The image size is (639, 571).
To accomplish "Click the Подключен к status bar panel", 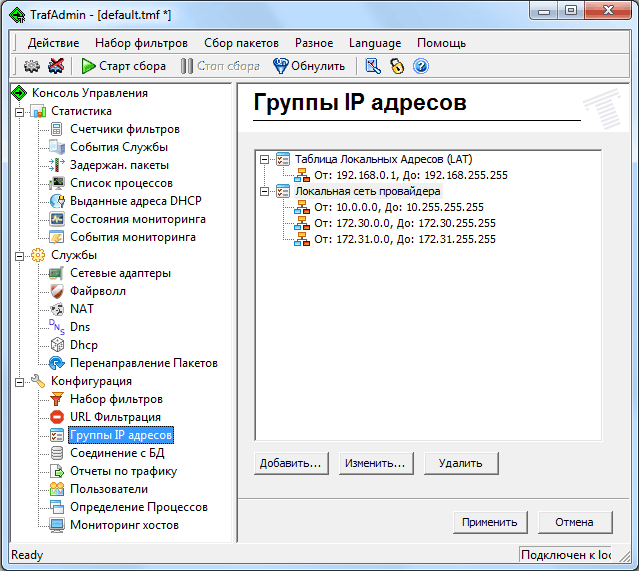I will 566,555.
